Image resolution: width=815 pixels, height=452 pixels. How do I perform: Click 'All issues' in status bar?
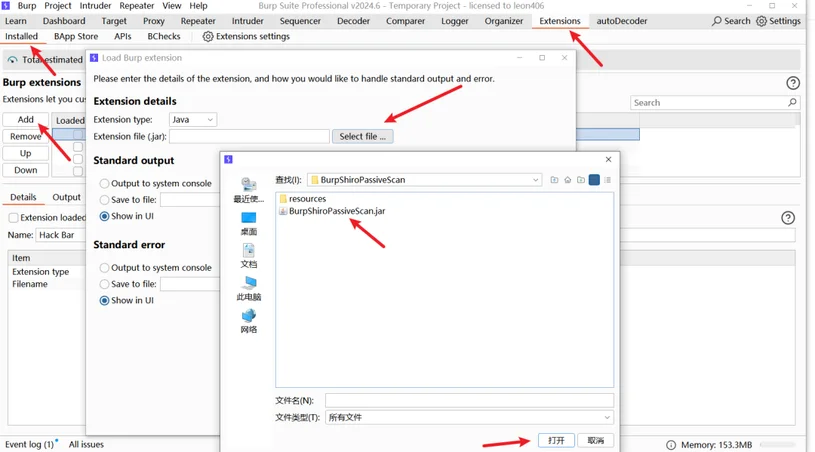point(86,445)
